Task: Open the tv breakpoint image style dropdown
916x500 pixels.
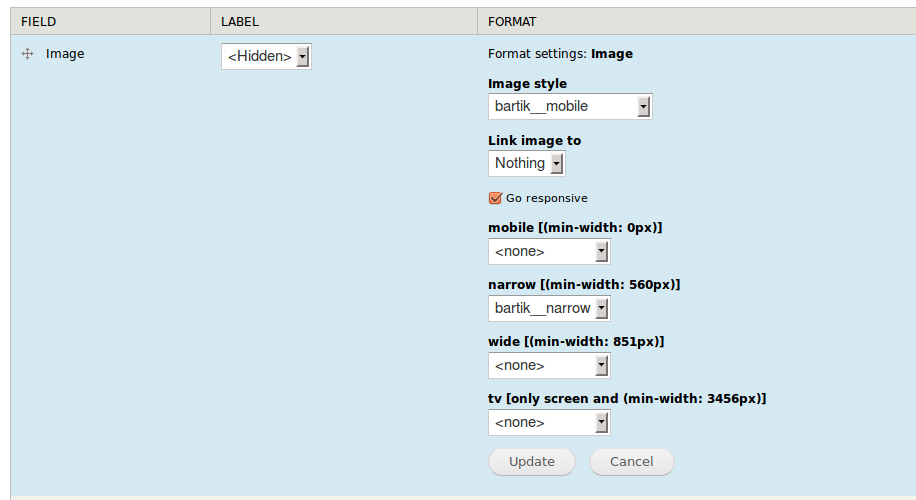Action: click(549, 423)
